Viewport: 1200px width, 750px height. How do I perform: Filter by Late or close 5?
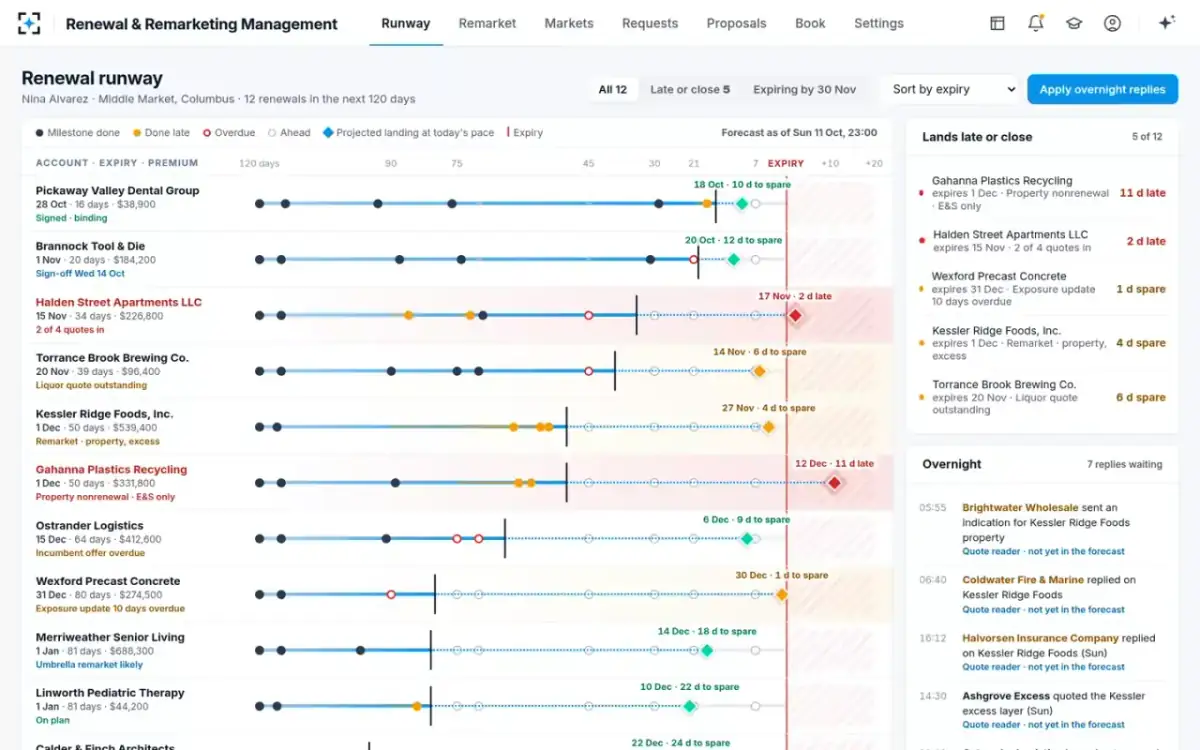[690, 89]
